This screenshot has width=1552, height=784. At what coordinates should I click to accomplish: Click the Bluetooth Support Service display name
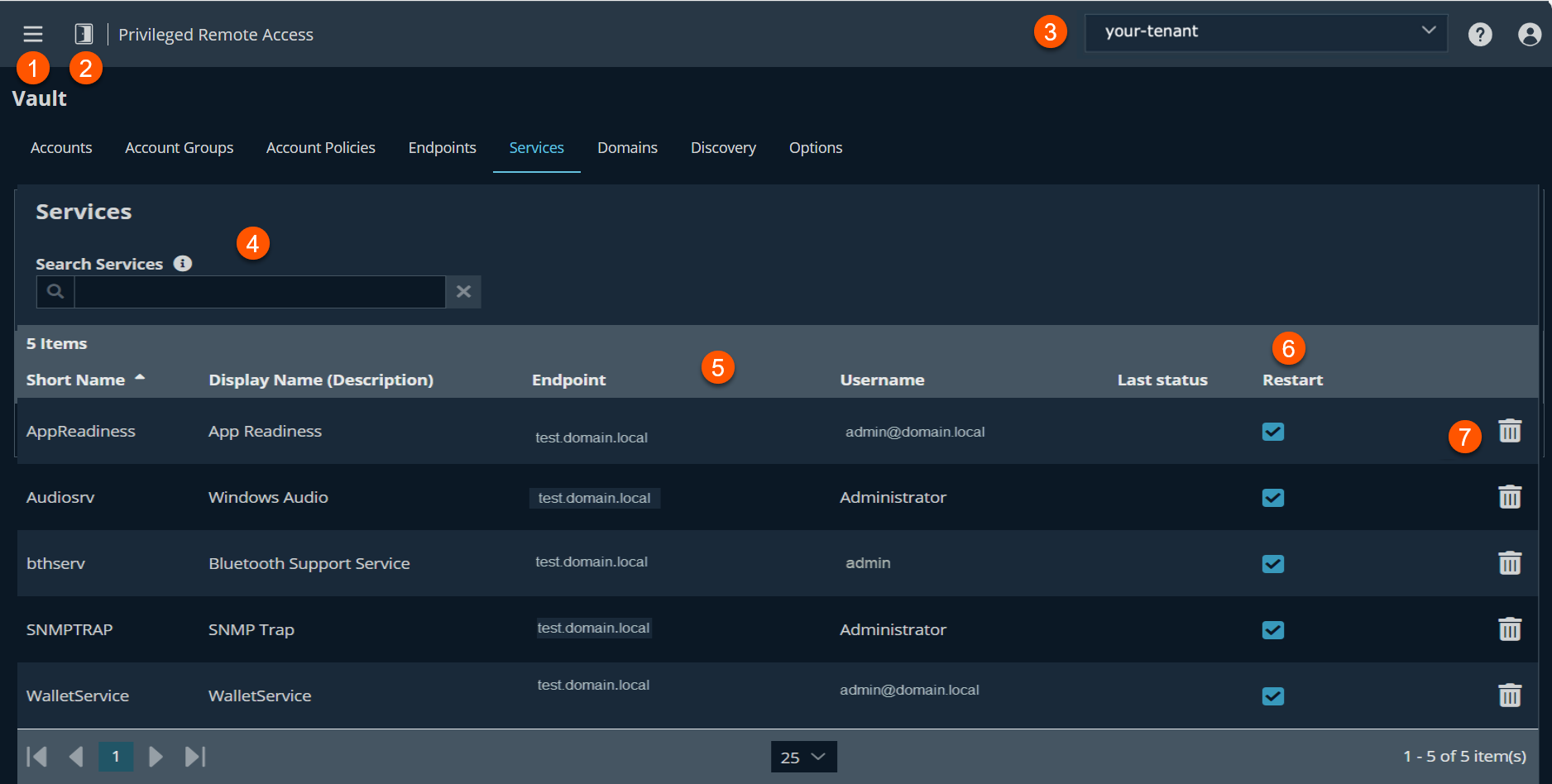tap(309, 563)
